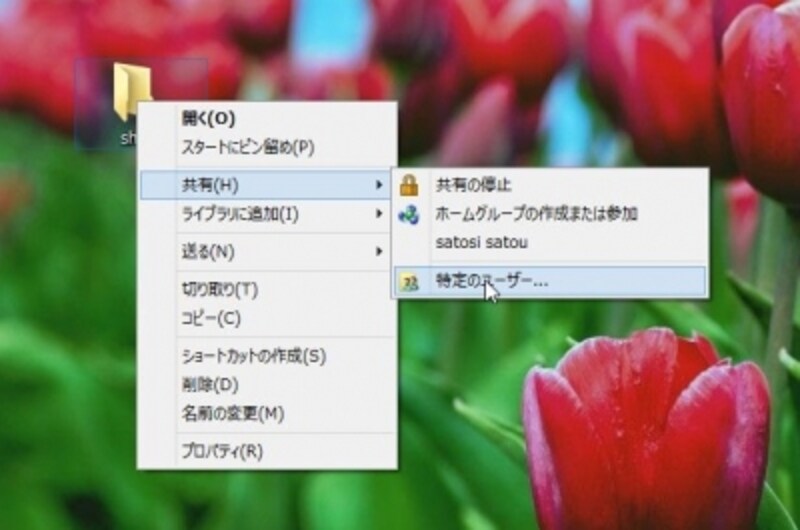Expand the submenu arrow next to 共有(H)
This screenshot has width=800, height=530.
point(379,185)
